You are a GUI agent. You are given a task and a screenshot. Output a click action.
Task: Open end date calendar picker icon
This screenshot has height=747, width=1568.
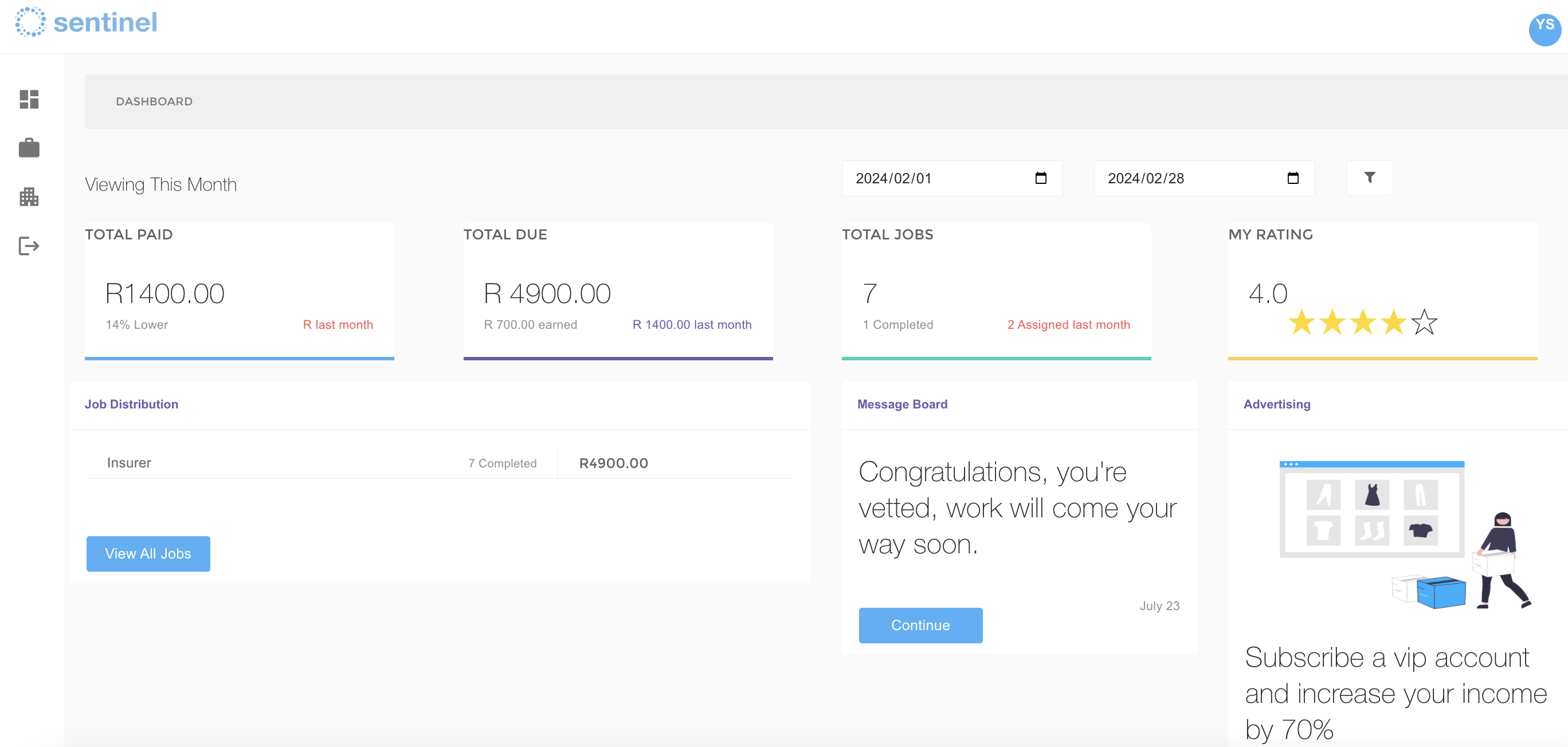[x=1292, y=178]
